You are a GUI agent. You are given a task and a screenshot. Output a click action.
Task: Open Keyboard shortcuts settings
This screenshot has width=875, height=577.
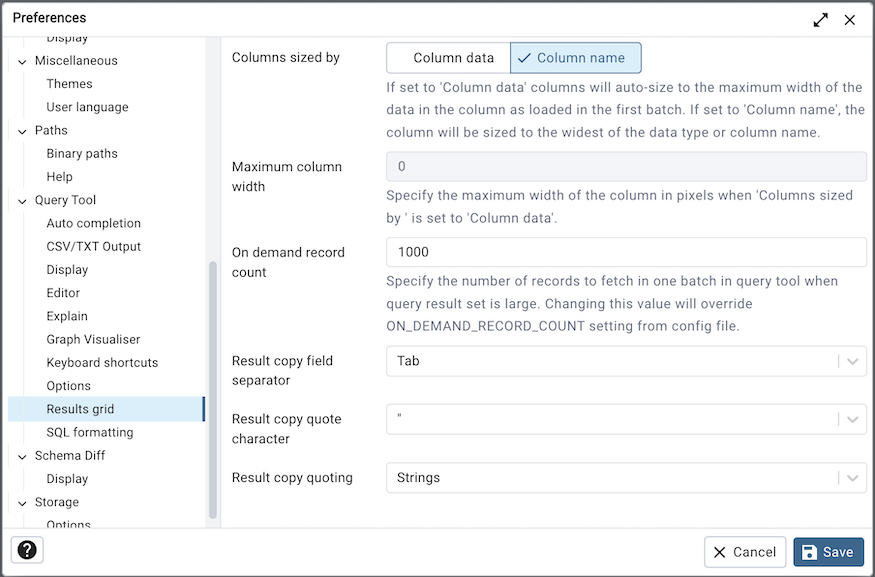point(103,362)
